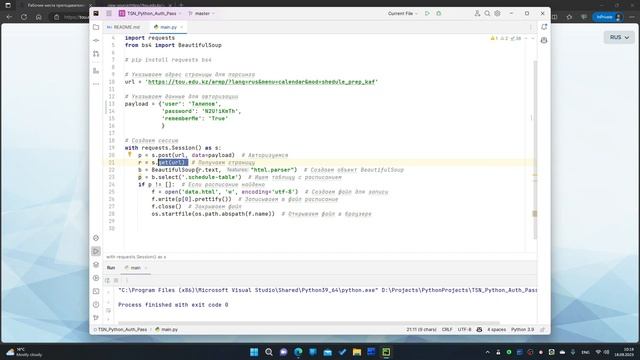640x360 pixels.
Task: Show more tool windows via ellipsis icon
Action: [96, 84]
